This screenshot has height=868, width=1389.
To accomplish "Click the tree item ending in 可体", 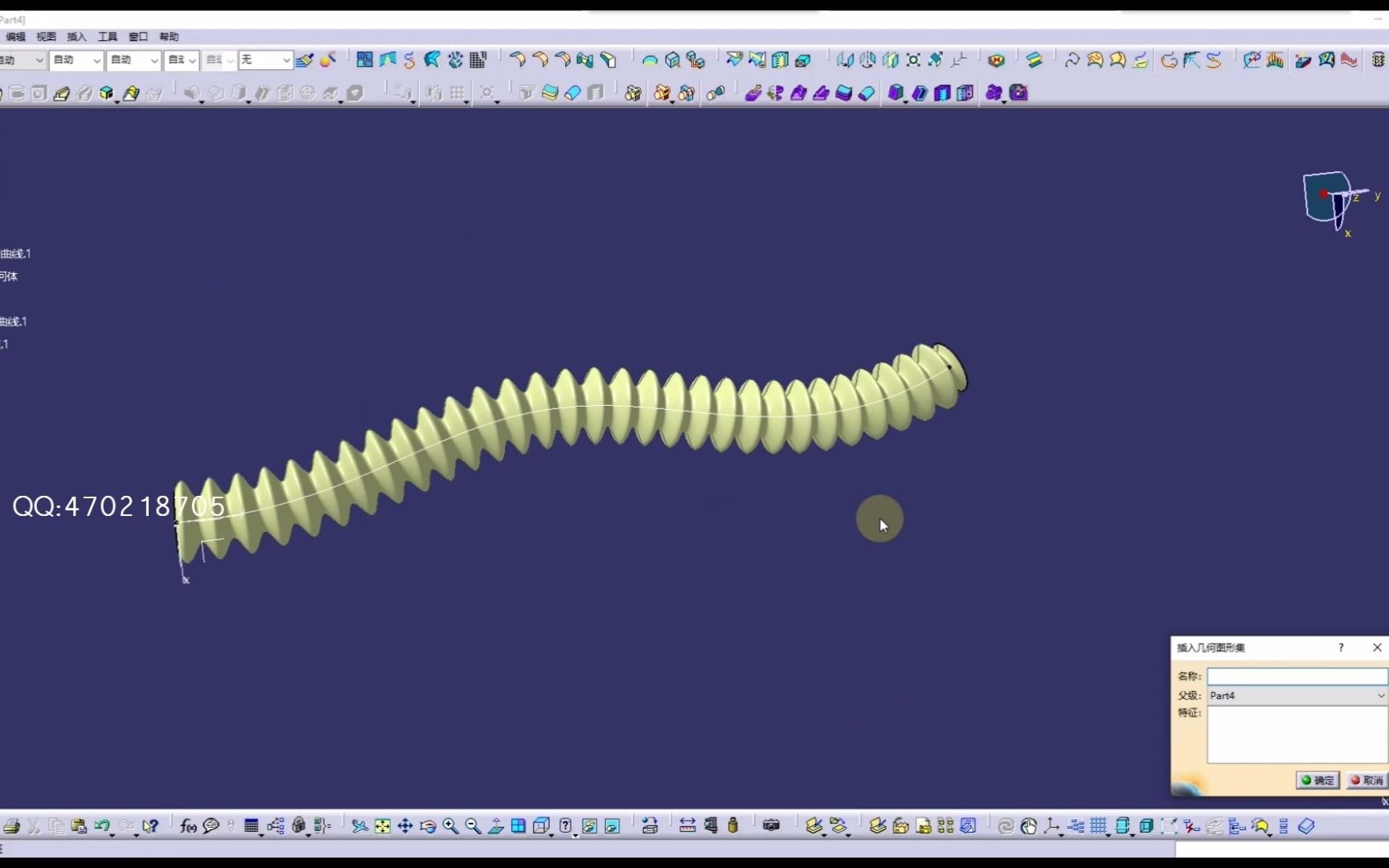I will pyautogui.click(x=9, y=276).
